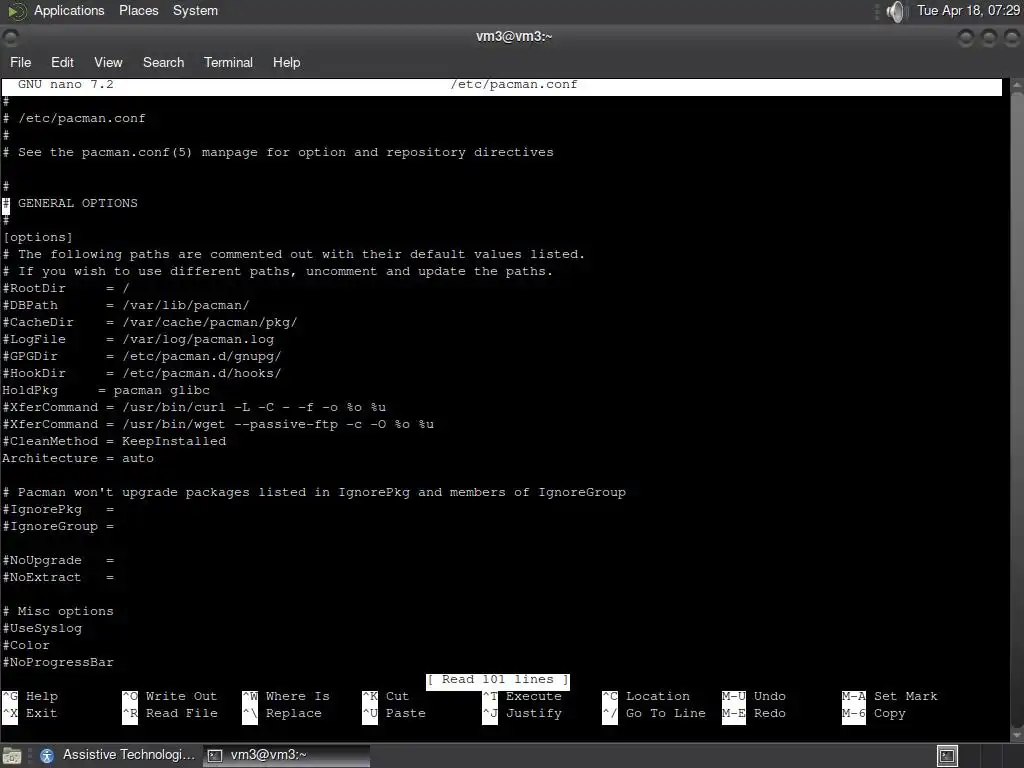Open the terminal Search menu
This screenshot has width=1024, height=768.
(x=163, y=62)
